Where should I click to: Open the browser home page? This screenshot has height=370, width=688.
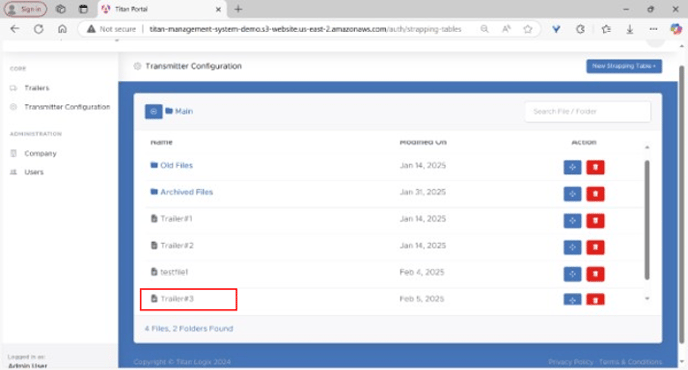point(62,29)
